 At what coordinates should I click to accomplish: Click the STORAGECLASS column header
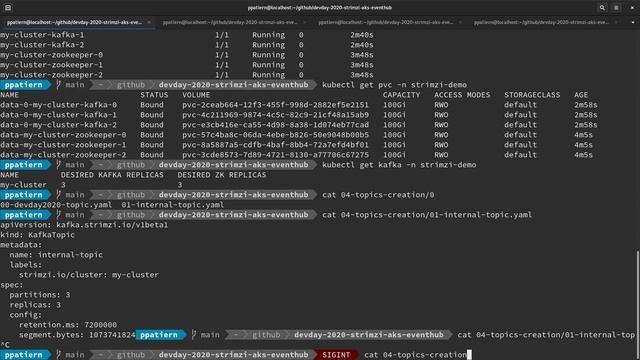coord(532,95)
